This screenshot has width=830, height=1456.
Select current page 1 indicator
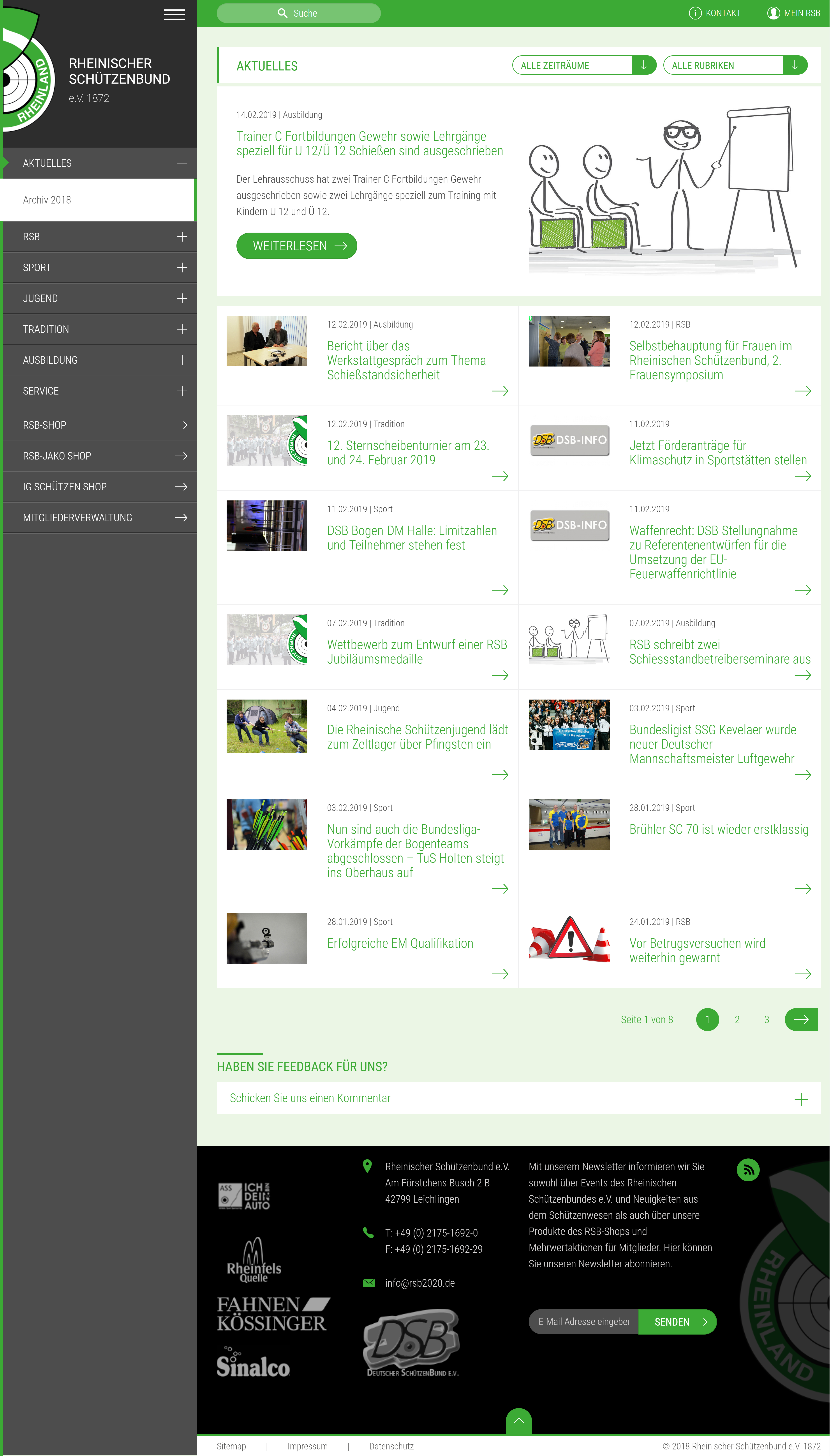pyautogui.click(x=707, y=1020)
